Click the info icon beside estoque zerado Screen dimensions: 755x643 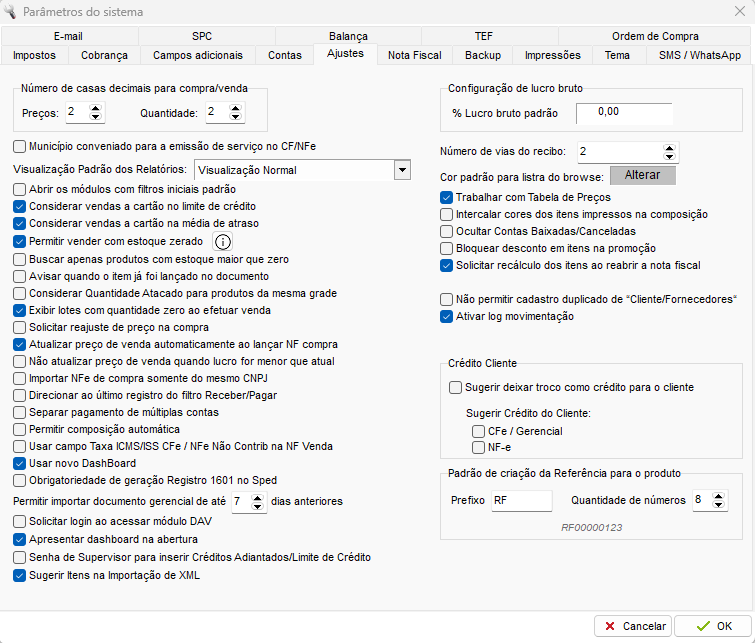[x=222, y=242]
